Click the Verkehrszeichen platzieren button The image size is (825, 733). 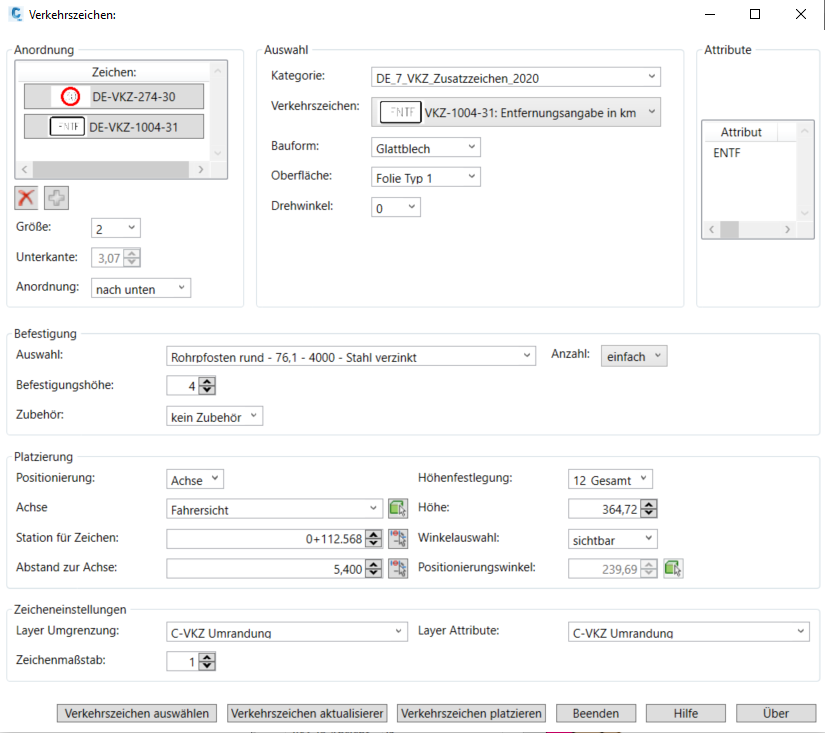pyautogui.click(x=472, y=713)
